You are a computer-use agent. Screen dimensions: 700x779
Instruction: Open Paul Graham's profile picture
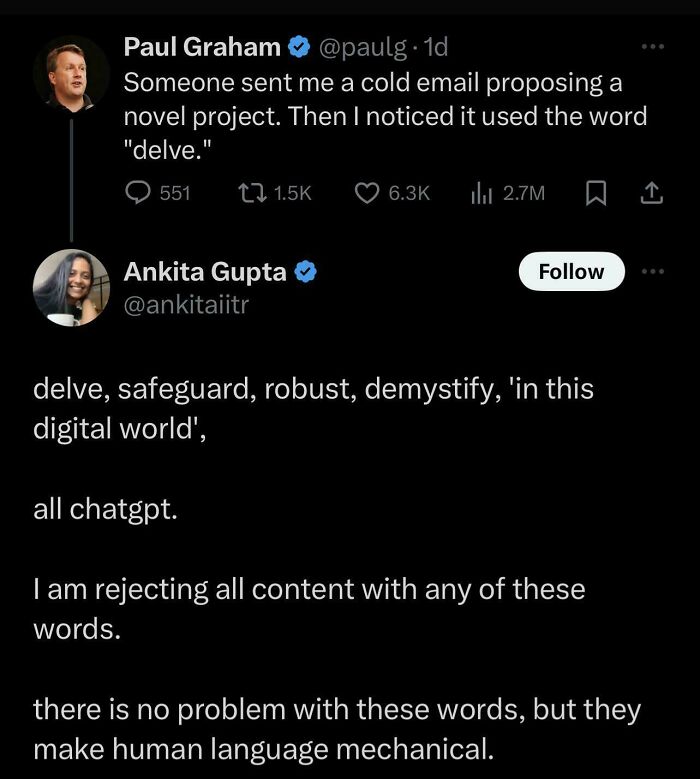[70, 73]
